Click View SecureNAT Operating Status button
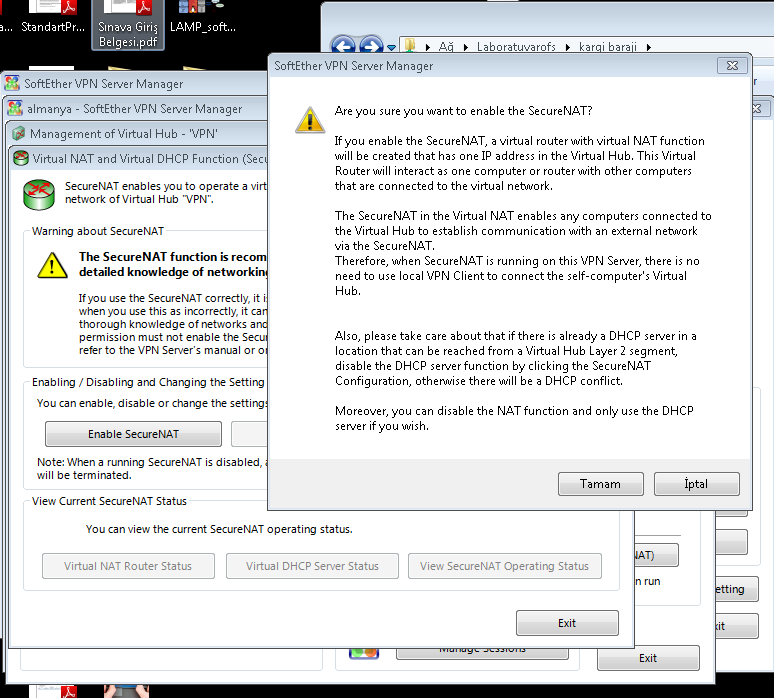This screenshot has width=774, height=698. tap(504, 566)
